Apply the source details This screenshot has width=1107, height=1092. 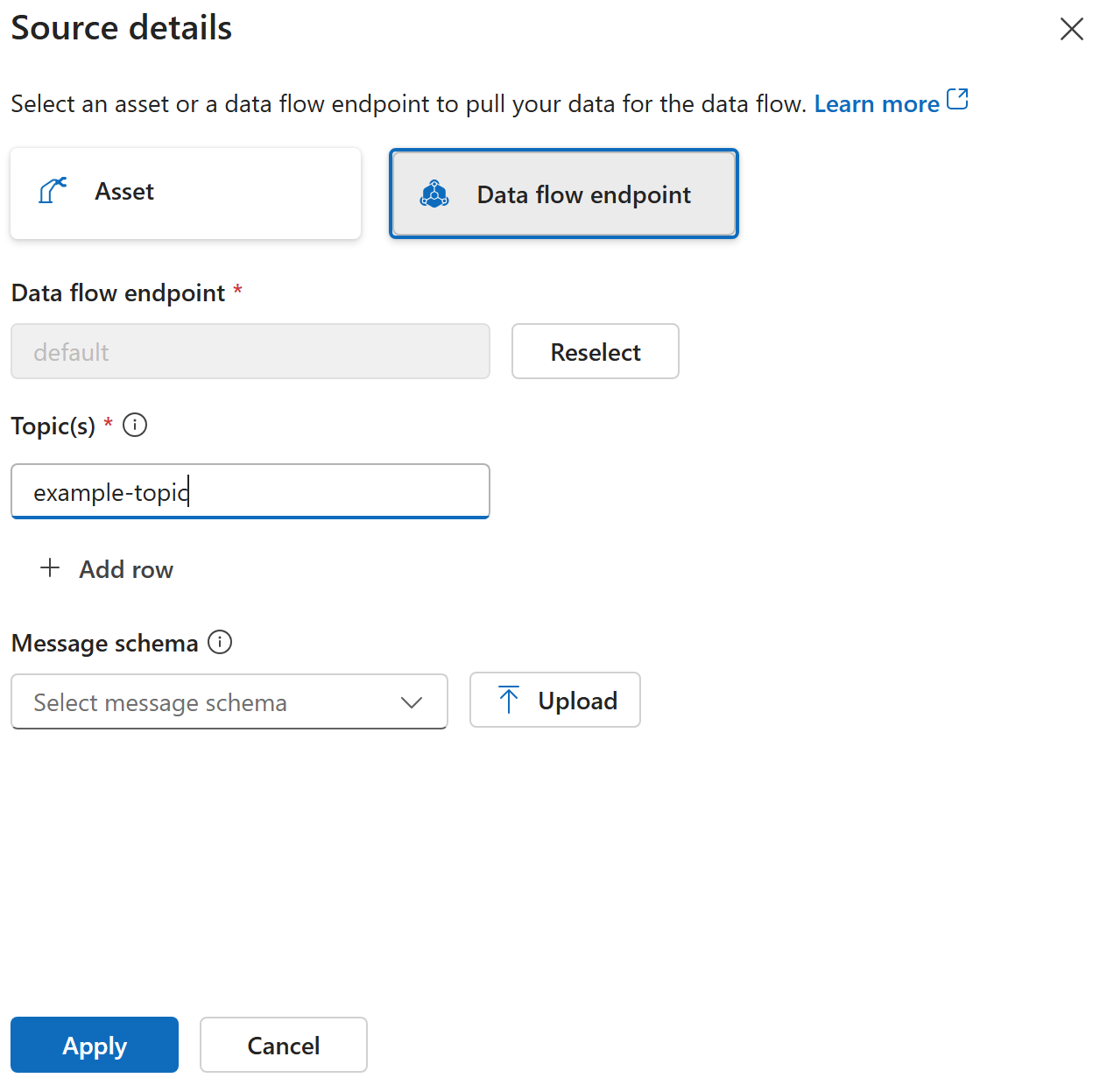coord(95,1045)
